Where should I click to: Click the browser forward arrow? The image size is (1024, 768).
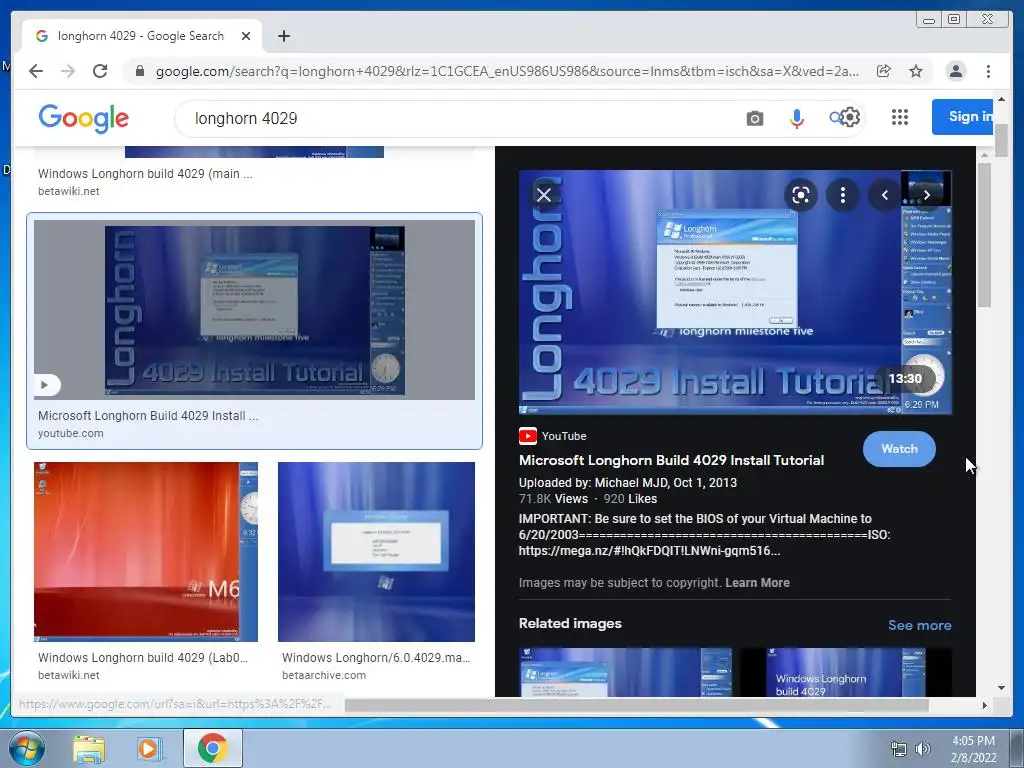click(x=68, y=71)
